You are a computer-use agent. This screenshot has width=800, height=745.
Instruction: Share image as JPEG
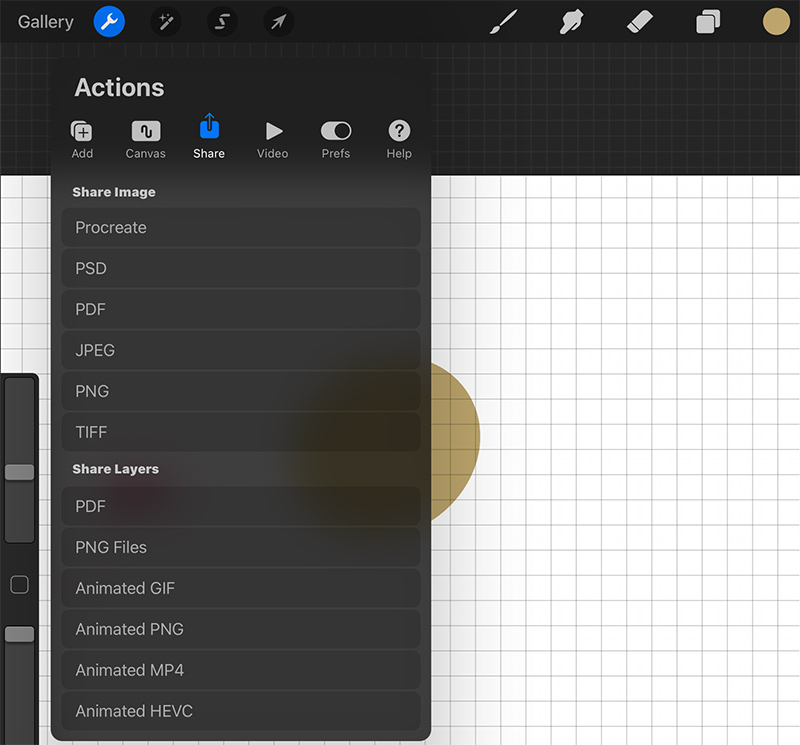point(241,350)
